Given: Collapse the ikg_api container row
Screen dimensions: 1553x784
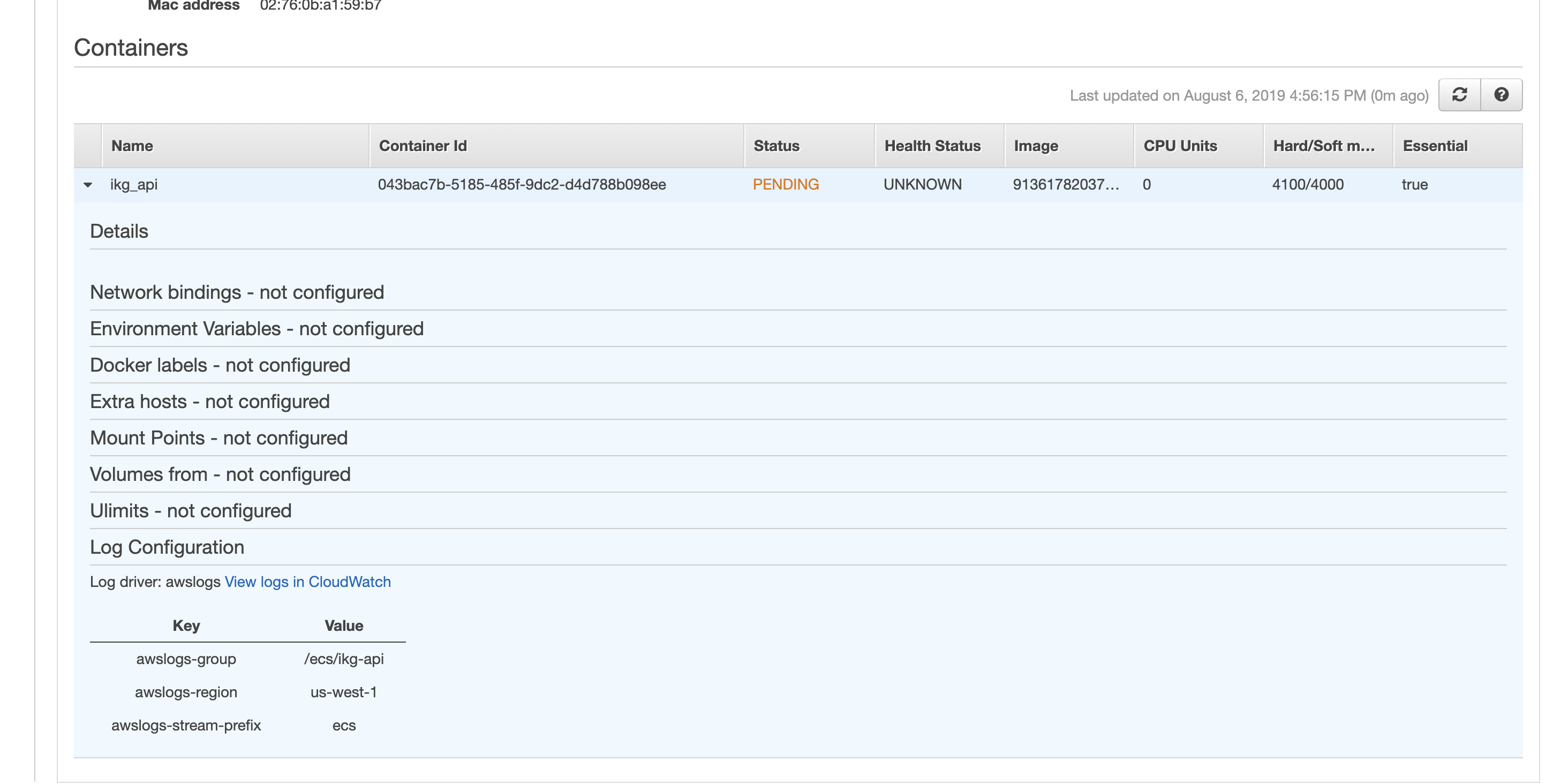Looking at the screenshot, I should 88,185.
